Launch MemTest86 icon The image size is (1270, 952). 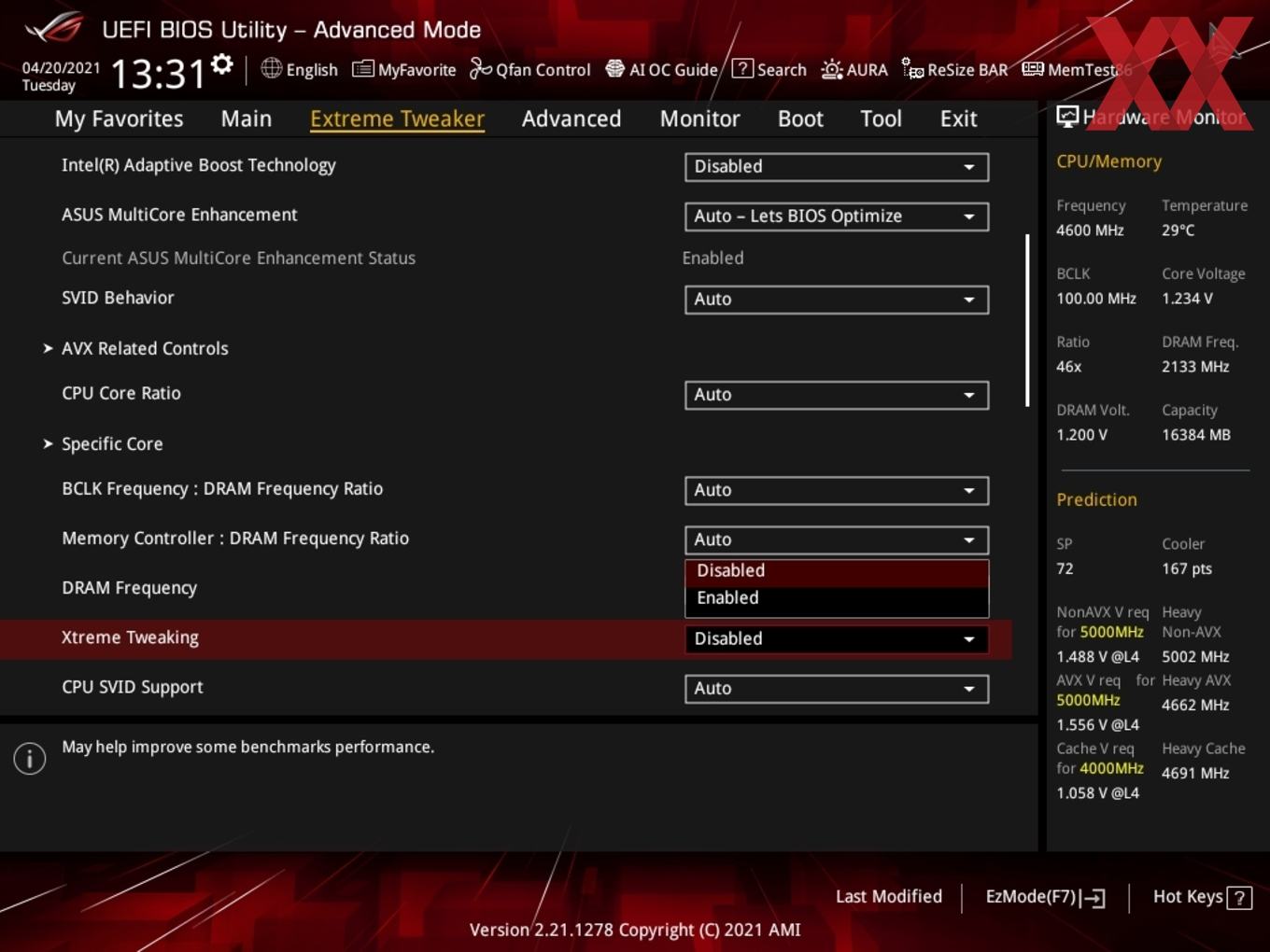pyautogui.click(x=1033, y=69)
